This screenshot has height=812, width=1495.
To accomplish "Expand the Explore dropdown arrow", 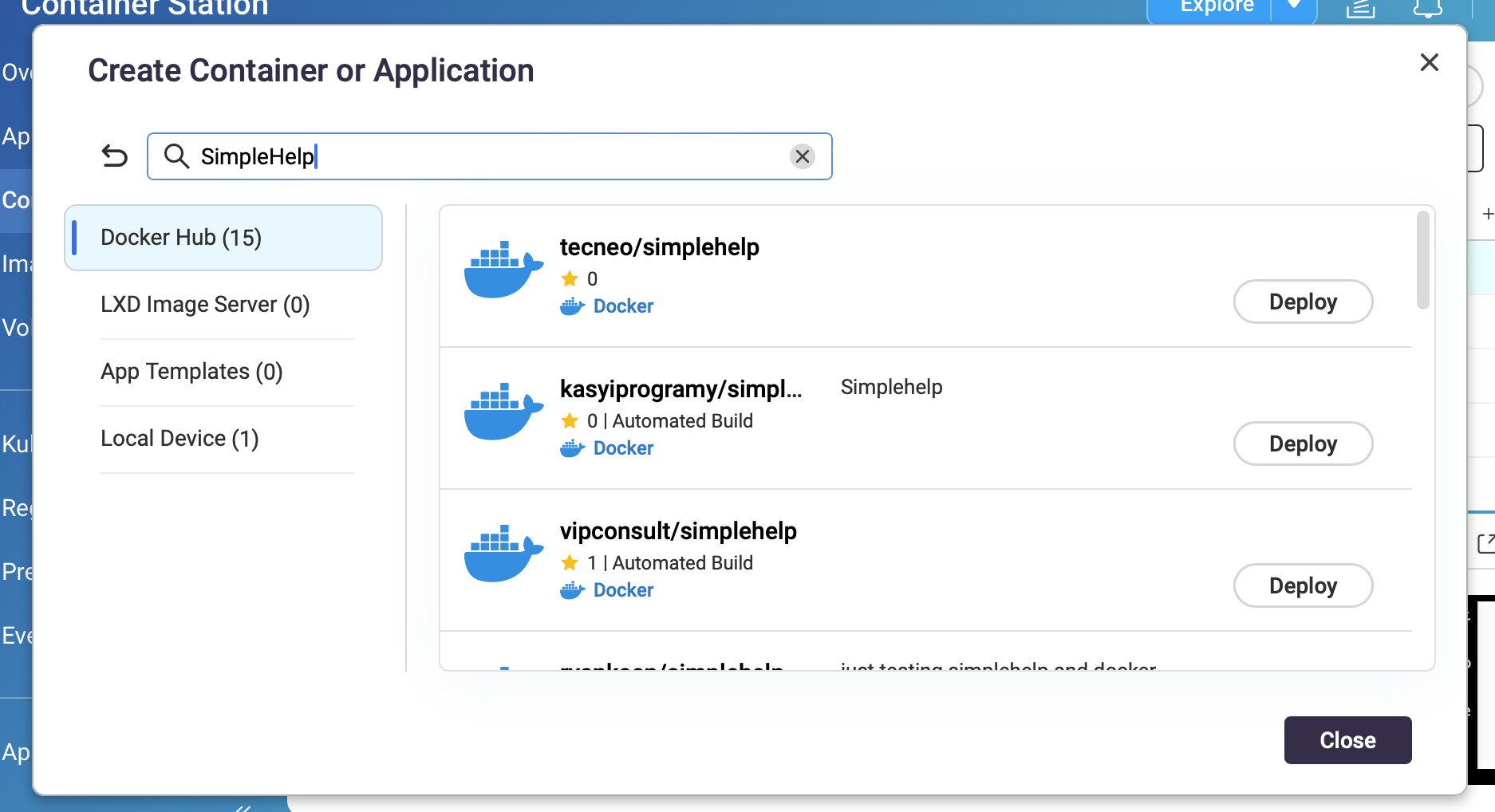I will (1294, 6).
